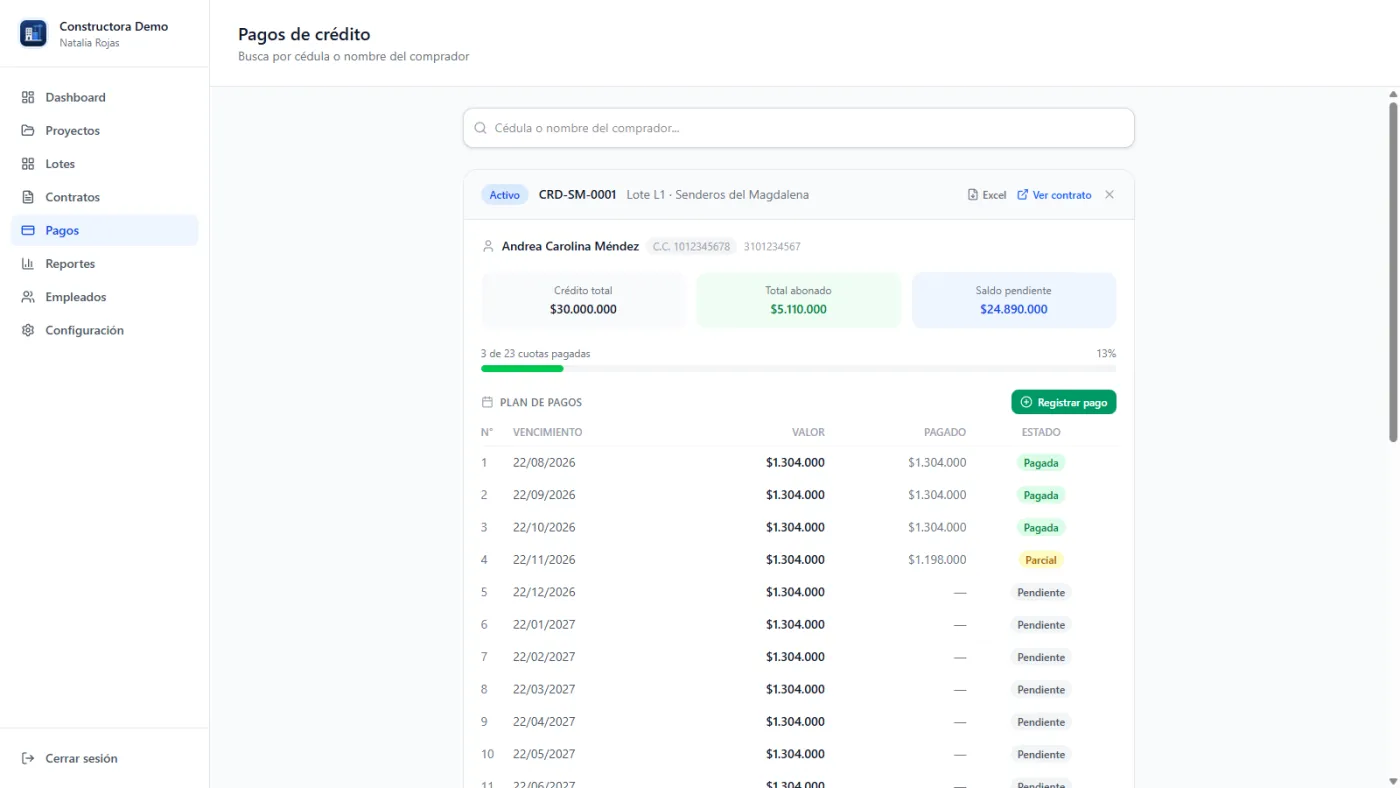Click the Empleados people icon
Screen dimensions: 1400x788
[x=28, y=297]
